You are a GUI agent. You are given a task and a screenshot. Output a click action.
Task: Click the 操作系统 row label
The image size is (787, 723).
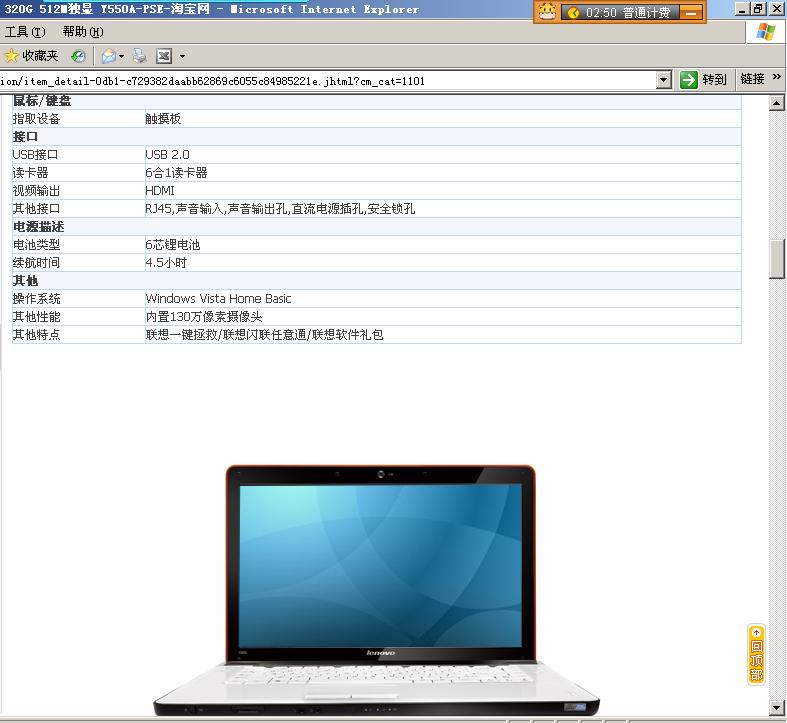36,299
